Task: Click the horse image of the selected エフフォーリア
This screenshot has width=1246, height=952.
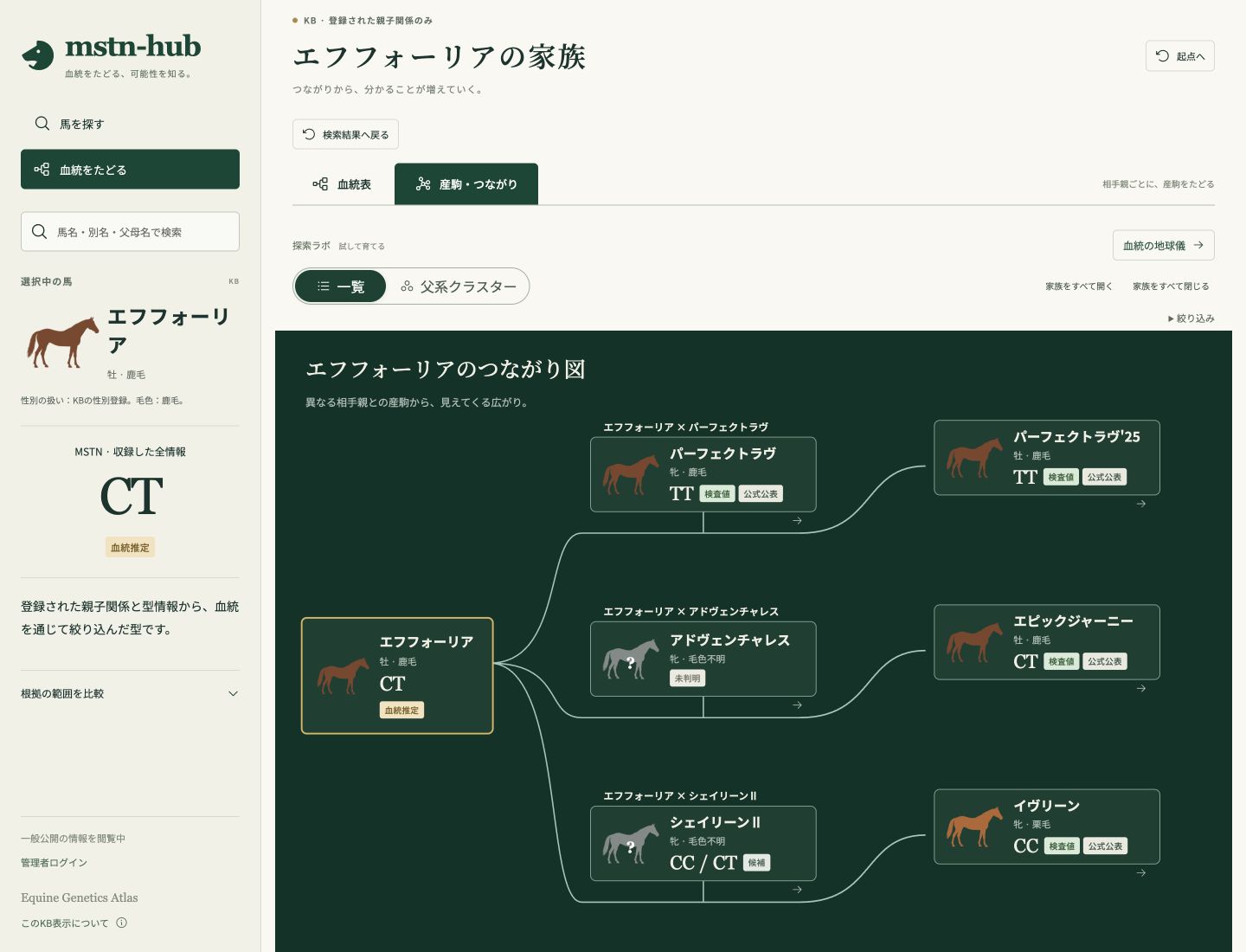Action: pyautogui.click(x=62, y=343)
